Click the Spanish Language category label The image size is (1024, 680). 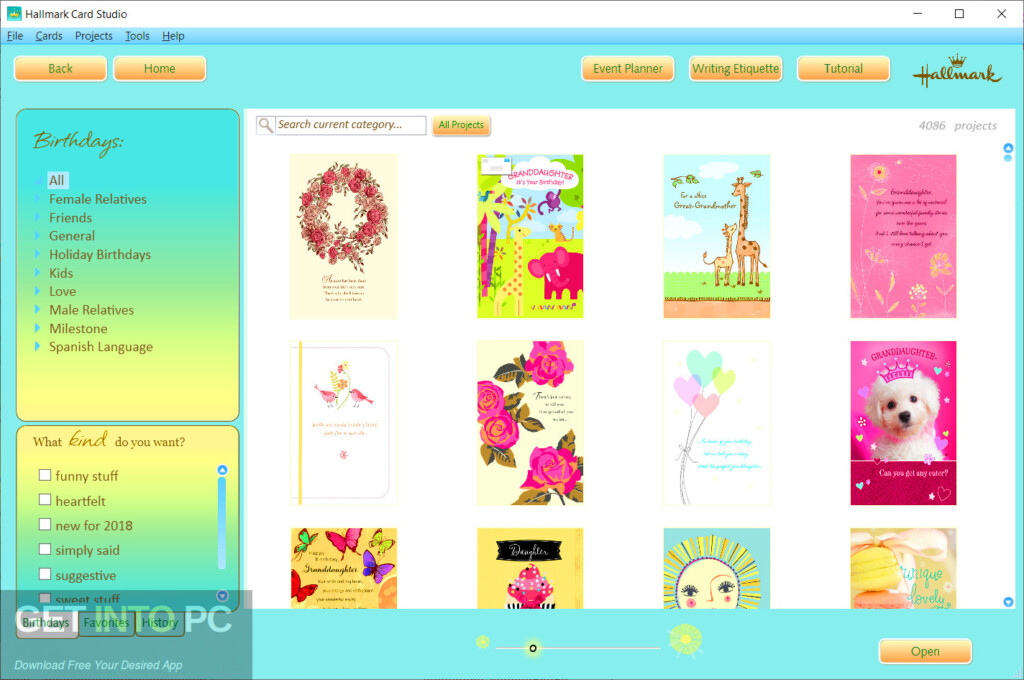click(x=101, y=347)
